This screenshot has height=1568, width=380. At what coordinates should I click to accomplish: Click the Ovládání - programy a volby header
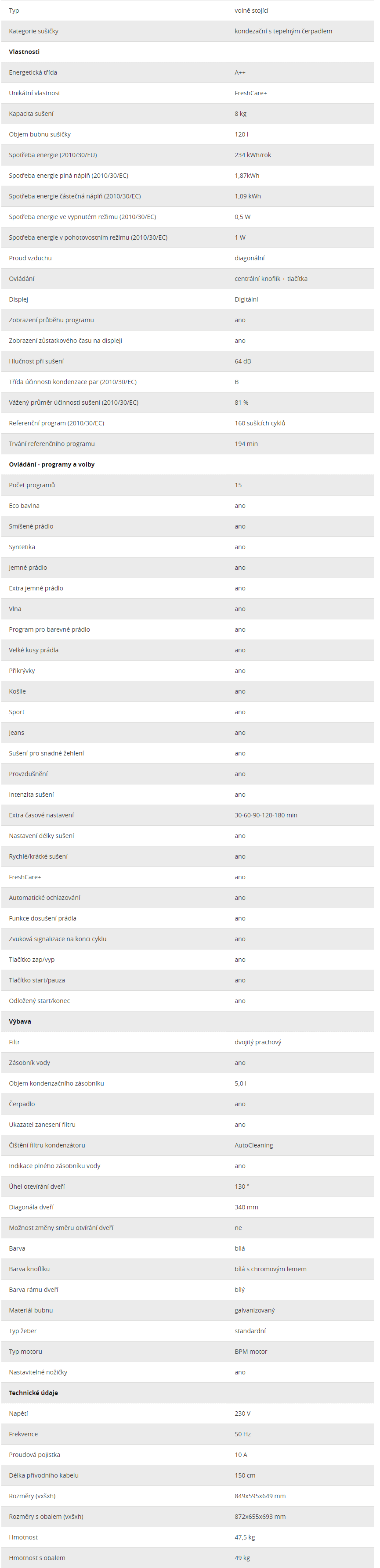[x=52, y=464]
